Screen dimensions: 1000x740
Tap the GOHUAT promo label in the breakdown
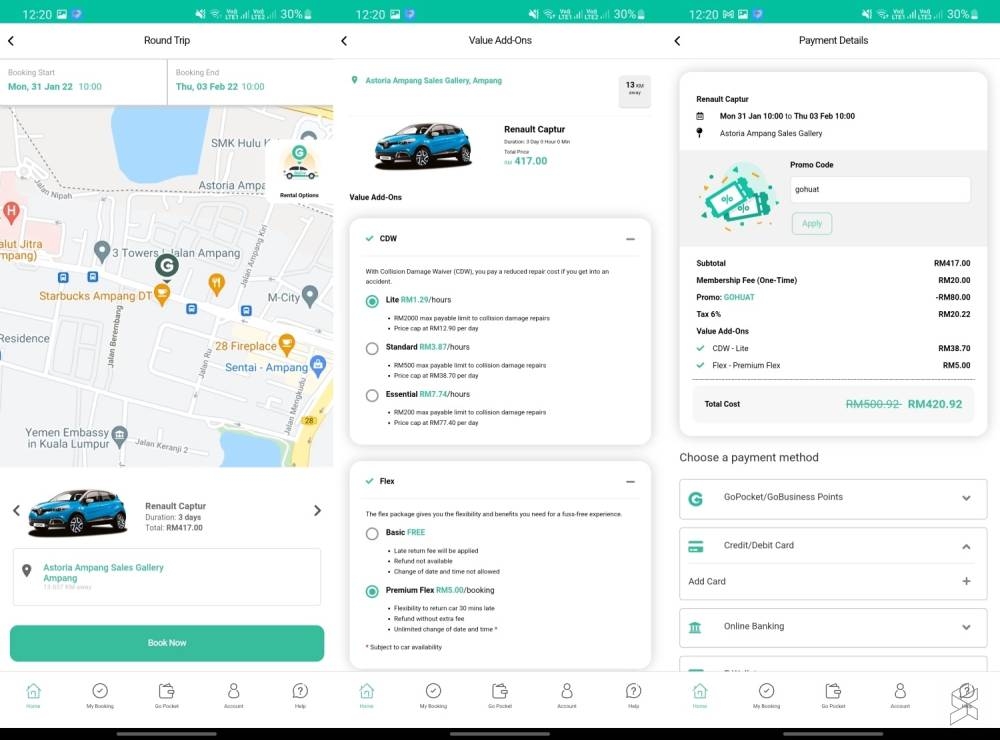[x=739, y=297]
